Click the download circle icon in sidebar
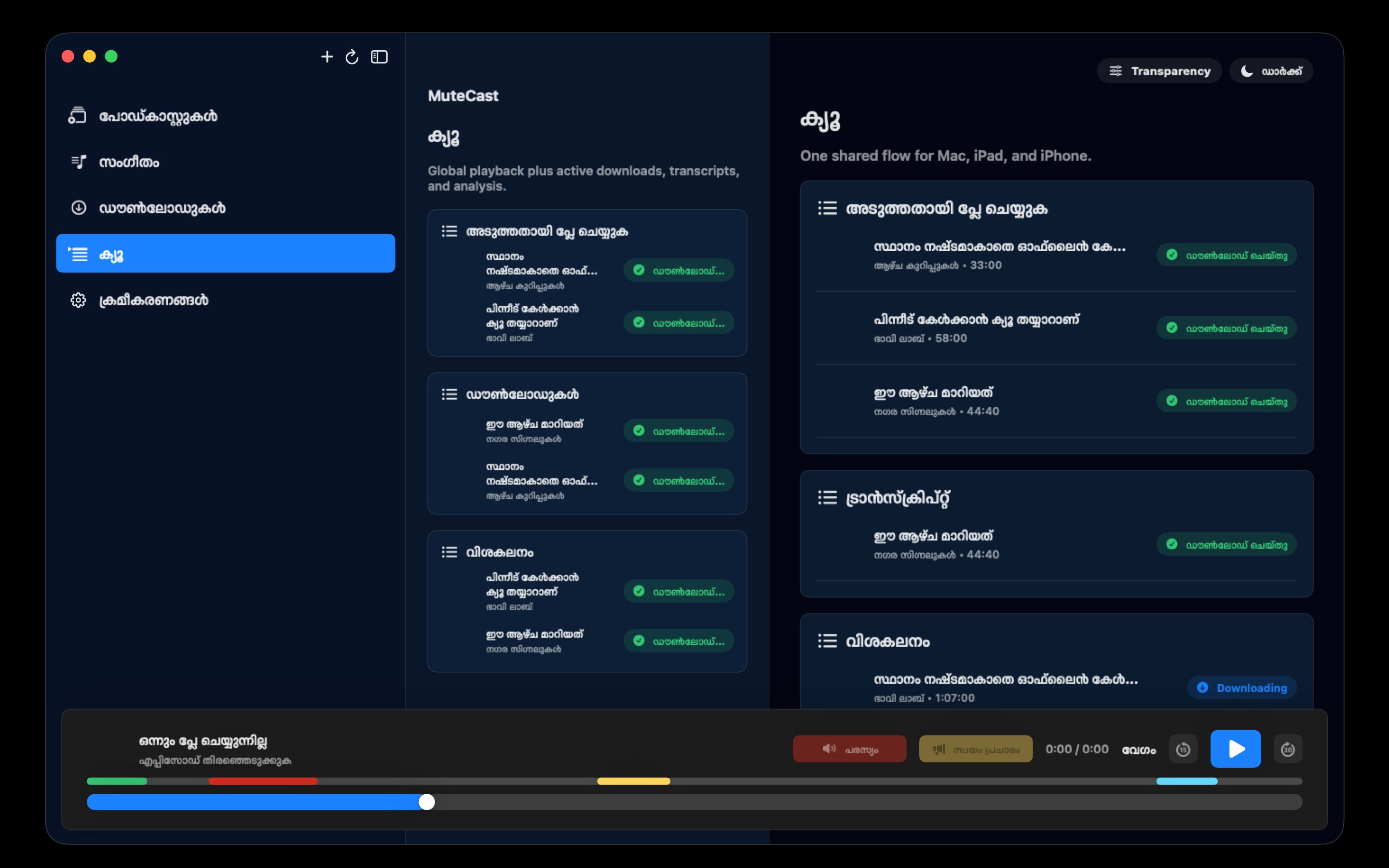The height and width of the screenshot is (868, 1389). pyautogui.click(x=79, y=208)
